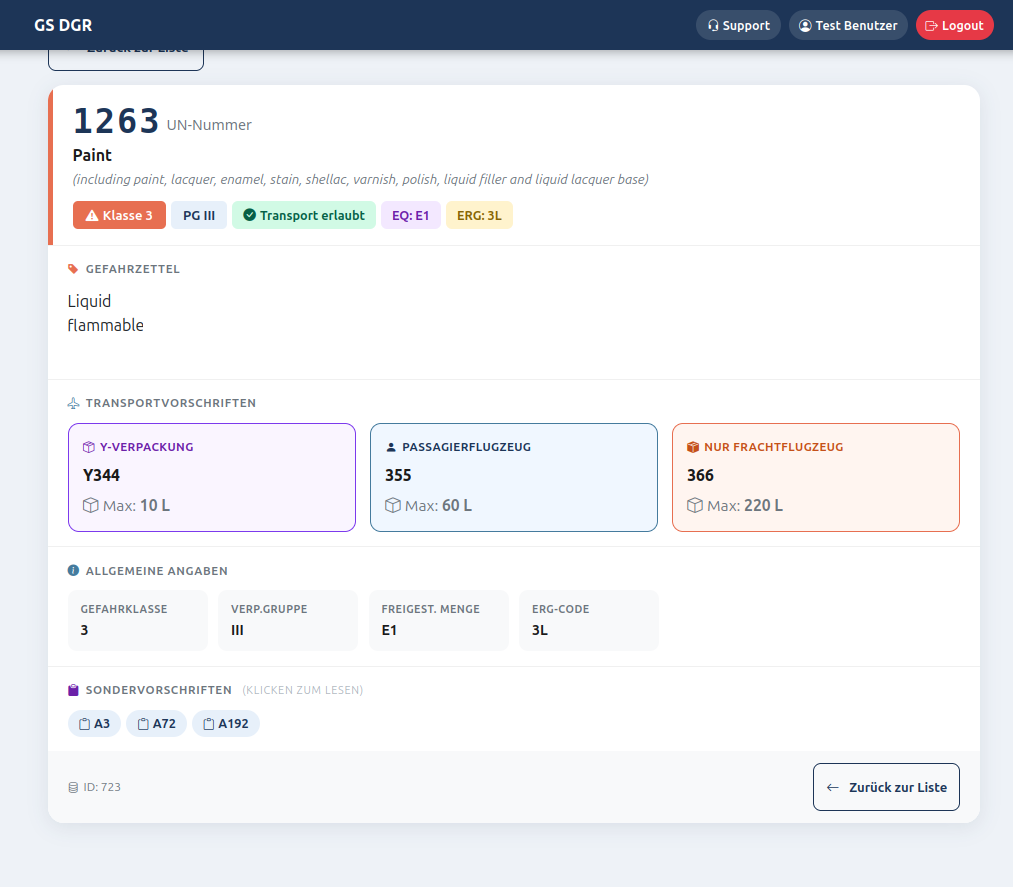Click the left arrow icon in Zurück zur Liste
1013x887 pixels.
(833, 788)
